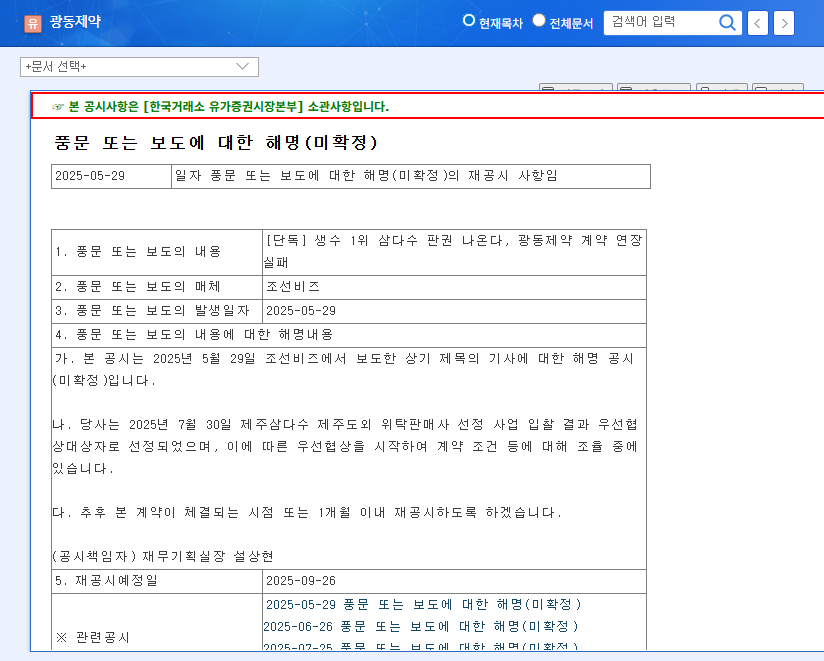
Task: Click the 2025-05-29 value in the 발생일자 row
Action: [455, 311]
